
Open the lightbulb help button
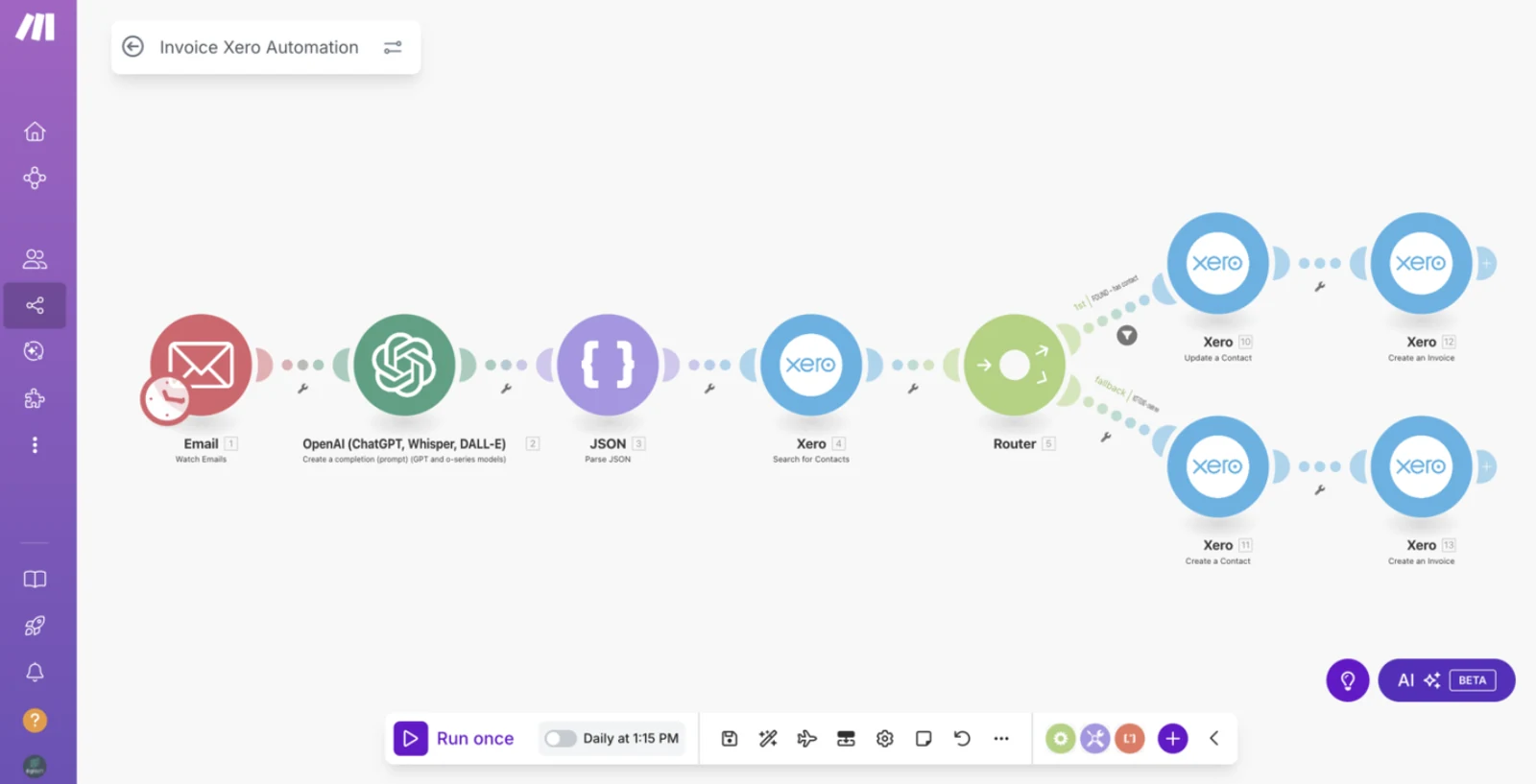1348,680
